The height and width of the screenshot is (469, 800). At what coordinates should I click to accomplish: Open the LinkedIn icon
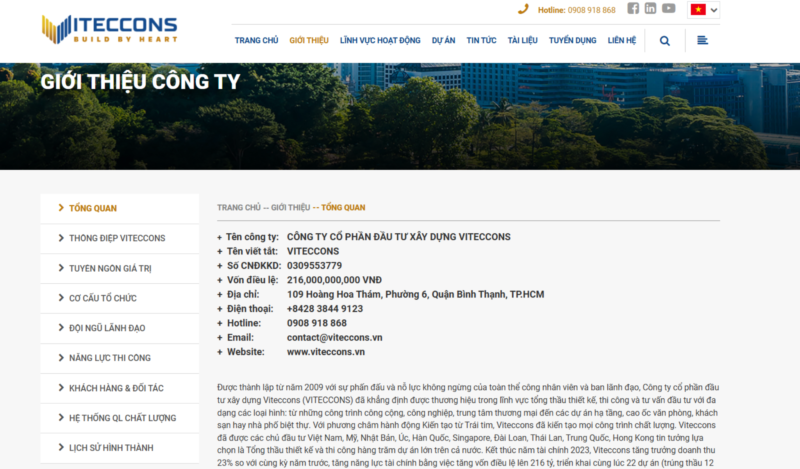click(651, 8)
